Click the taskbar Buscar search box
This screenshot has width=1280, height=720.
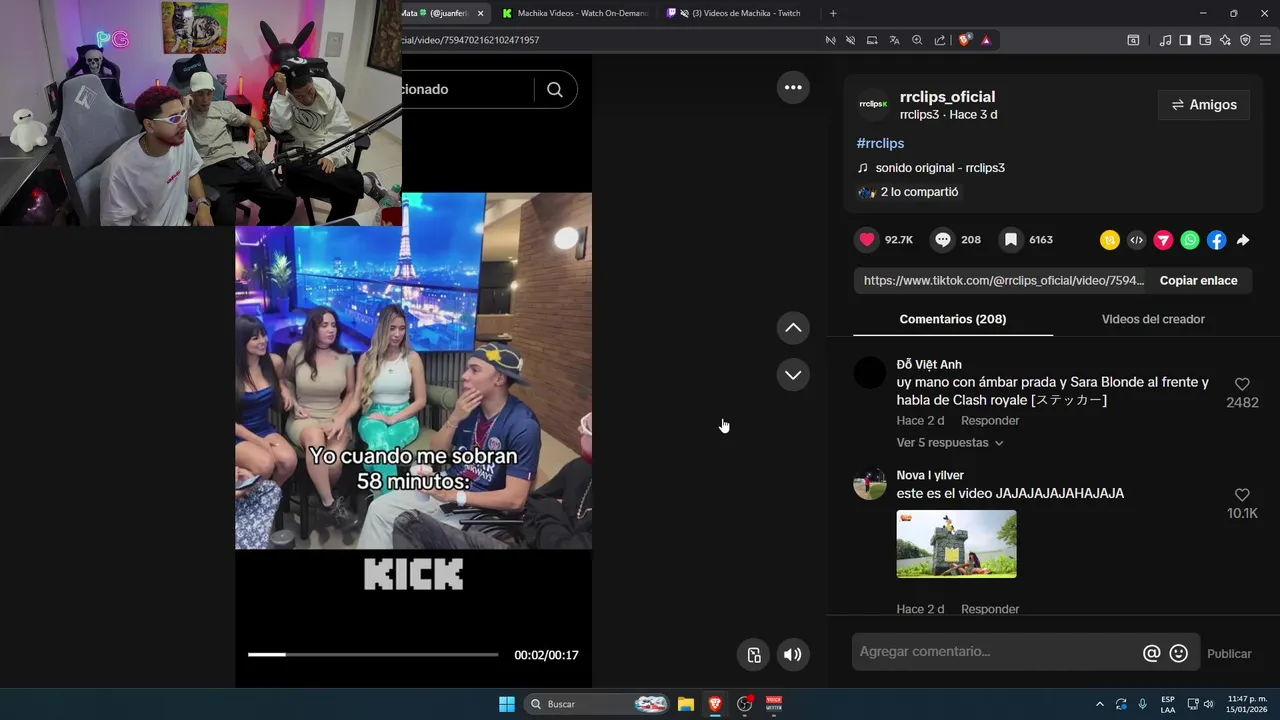(598, 704)
